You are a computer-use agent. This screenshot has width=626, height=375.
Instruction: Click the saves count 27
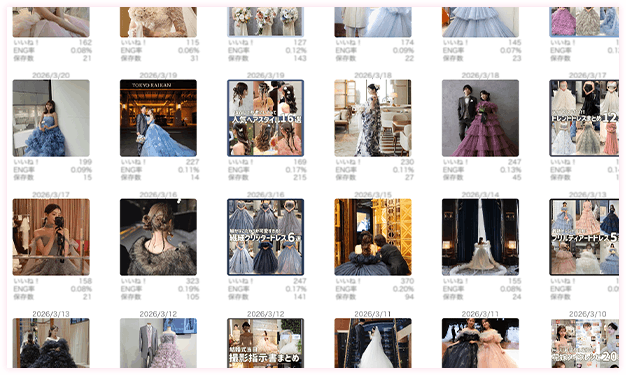(409, 177)
